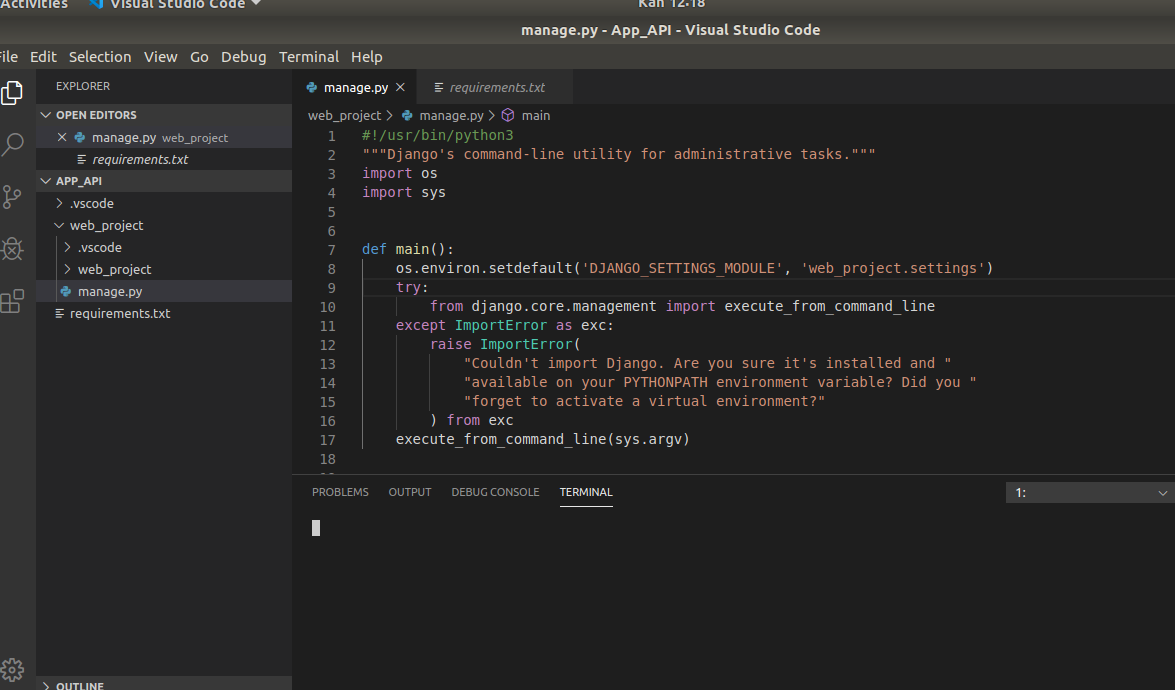Expand the top-level .vscode folder
The width and height of the screenshot is (1175, 690).
[59, 203]
